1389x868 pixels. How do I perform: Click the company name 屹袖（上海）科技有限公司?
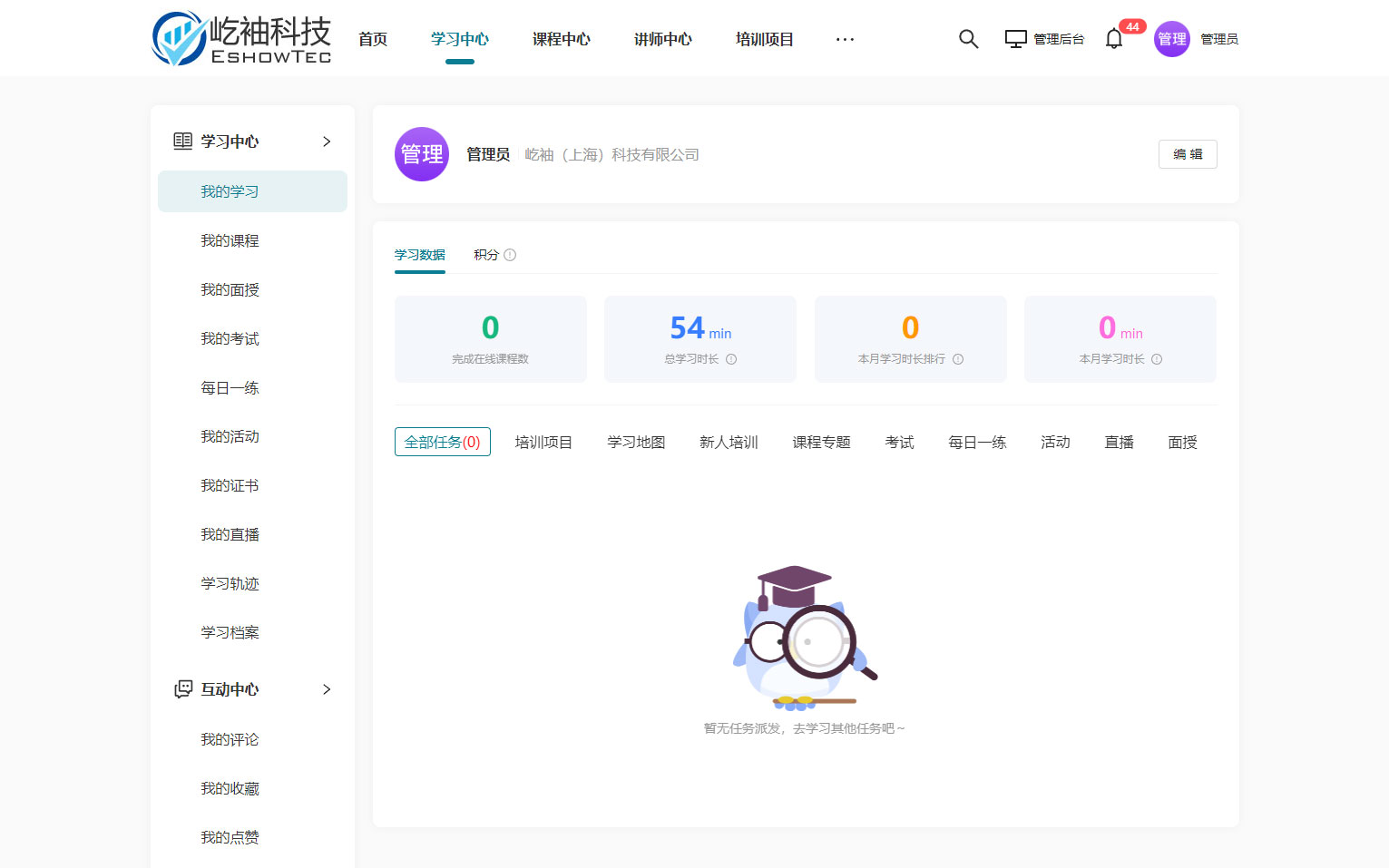612,155
